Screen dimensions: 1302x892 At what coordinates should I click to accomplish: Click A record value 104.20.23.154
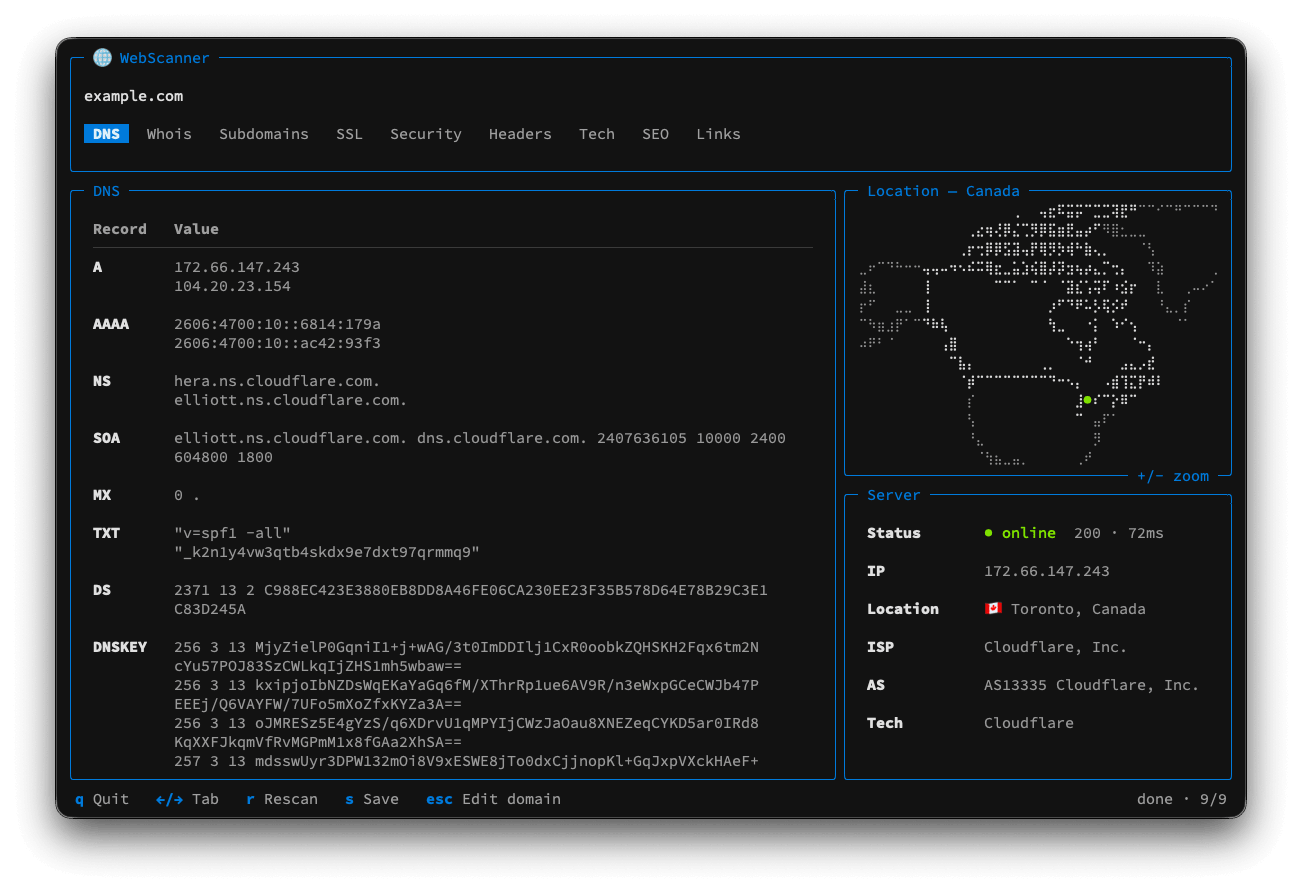tap(232, 286)
